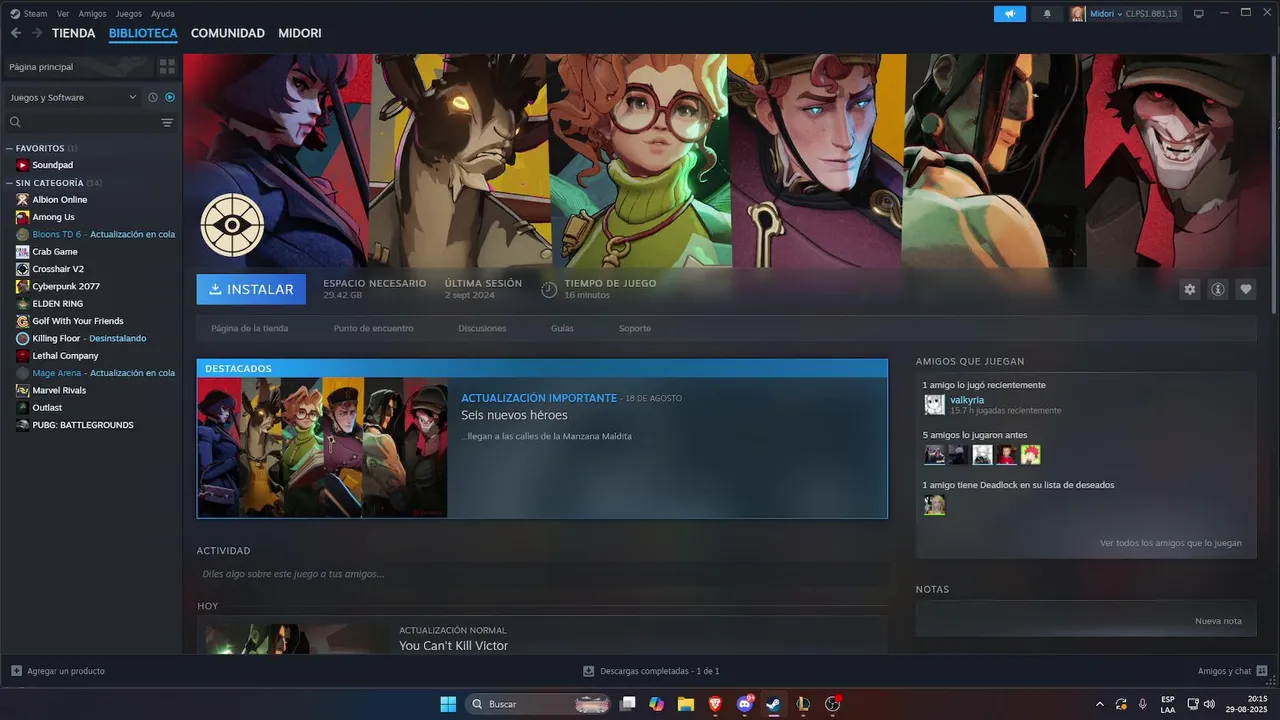1280x720 pixels.
Task: Open You Can't Kill Victor update
Action: [x=454, y=646]
